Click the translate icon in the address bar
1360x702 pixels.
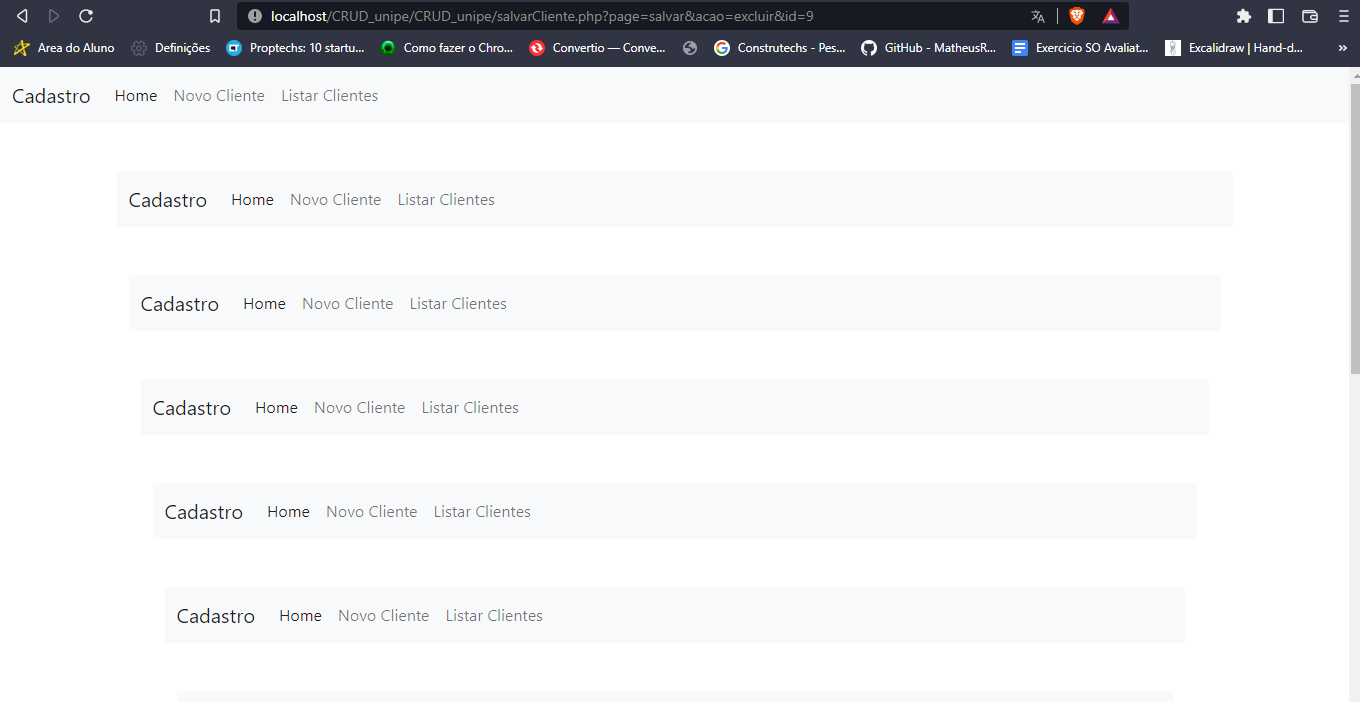coord(1037,15)
